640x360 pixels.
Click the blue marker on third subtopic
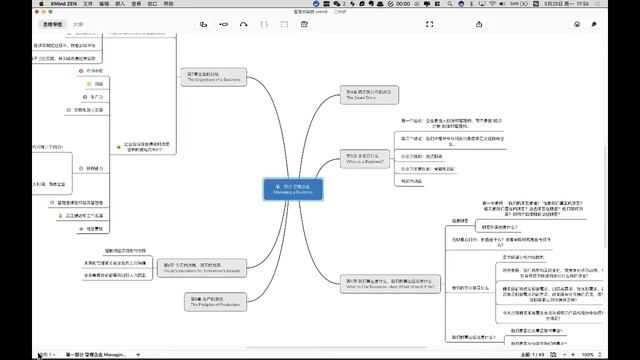coord(85,97)
